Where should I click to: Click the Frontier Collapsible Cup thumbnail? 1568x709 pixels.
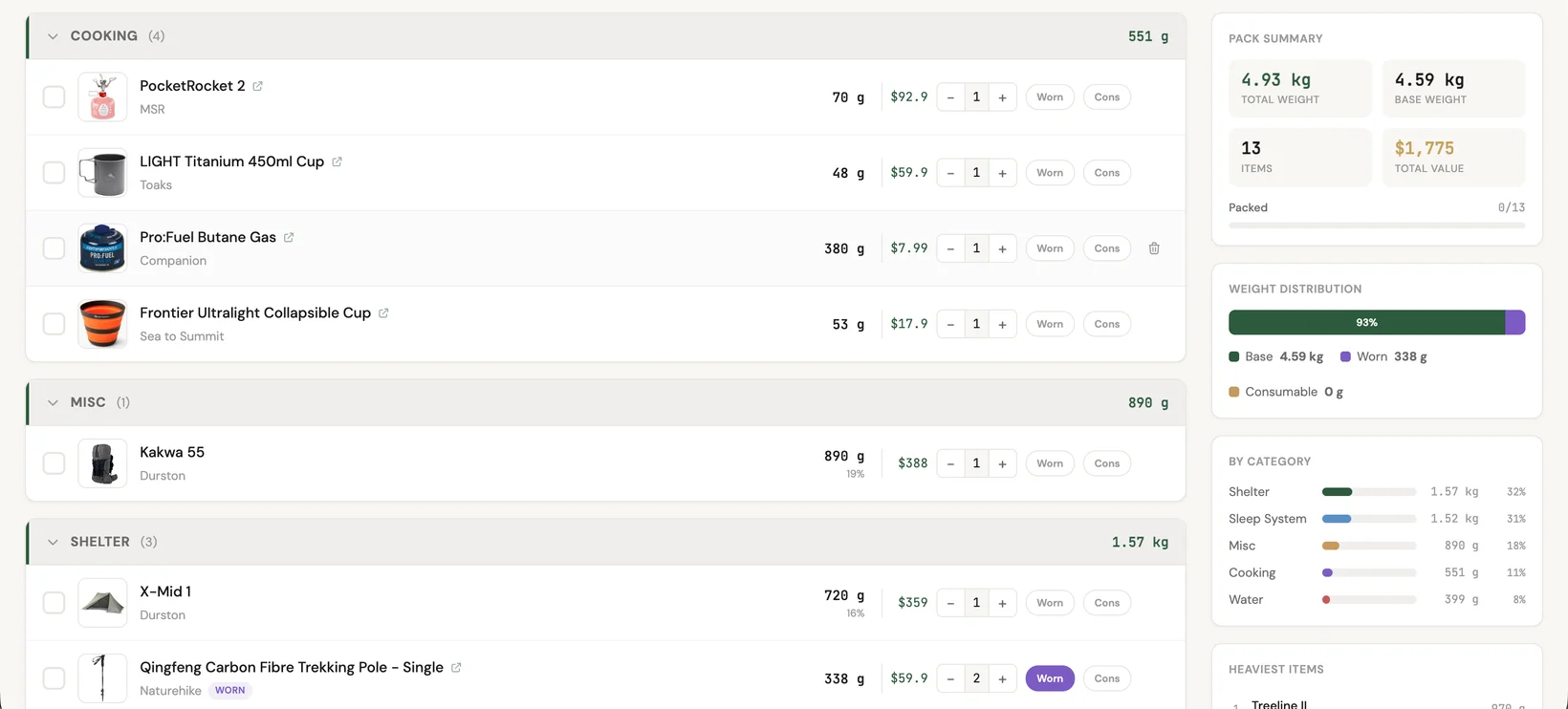102,324
